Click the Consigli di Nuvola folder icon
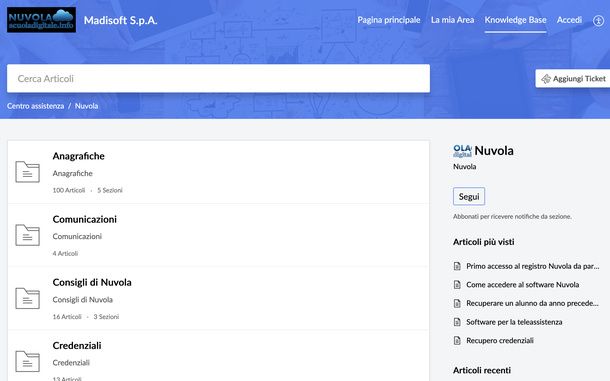This screenshot has width=610, height=381. tap(27, 298)
